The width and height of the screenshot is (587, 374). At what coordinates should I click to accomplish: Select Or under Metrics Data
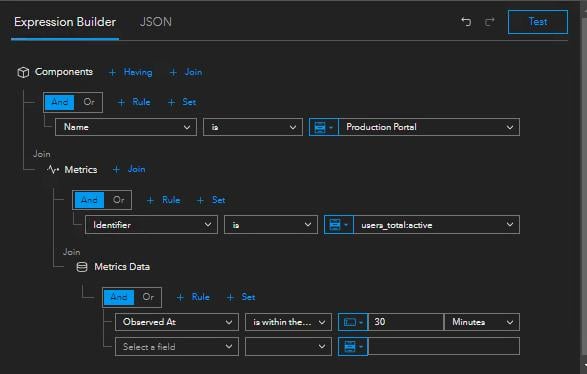coord(148,297)
